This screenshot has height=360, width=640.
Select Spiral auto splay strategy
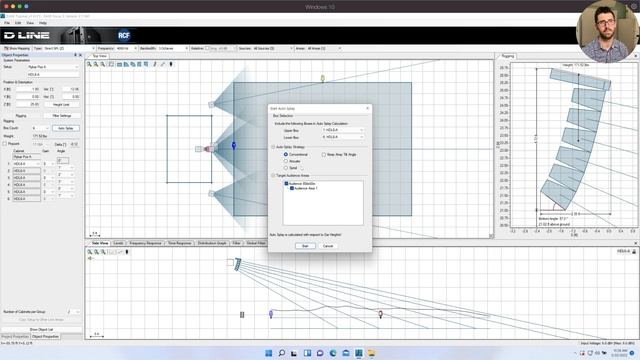286,168
